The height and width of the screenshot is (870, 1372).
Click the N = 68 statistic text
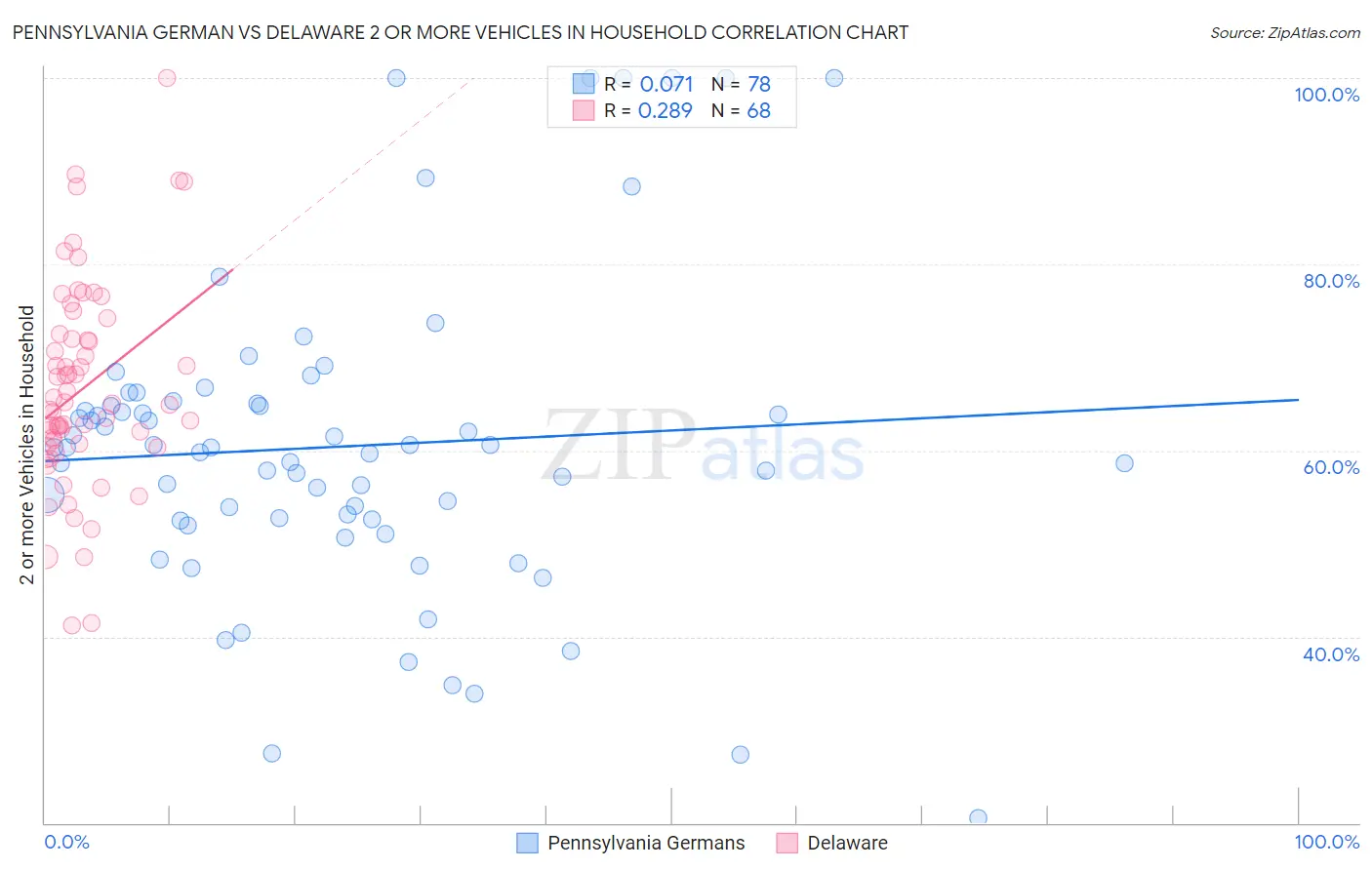pos(741,110)
